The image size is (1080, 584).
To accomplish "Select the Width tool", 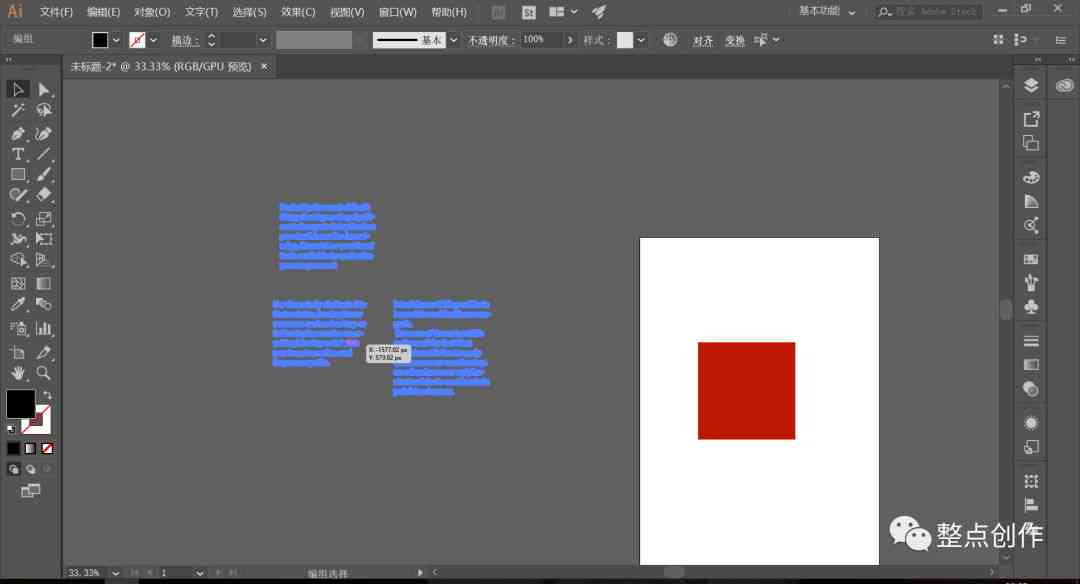I will coord(18,240).
